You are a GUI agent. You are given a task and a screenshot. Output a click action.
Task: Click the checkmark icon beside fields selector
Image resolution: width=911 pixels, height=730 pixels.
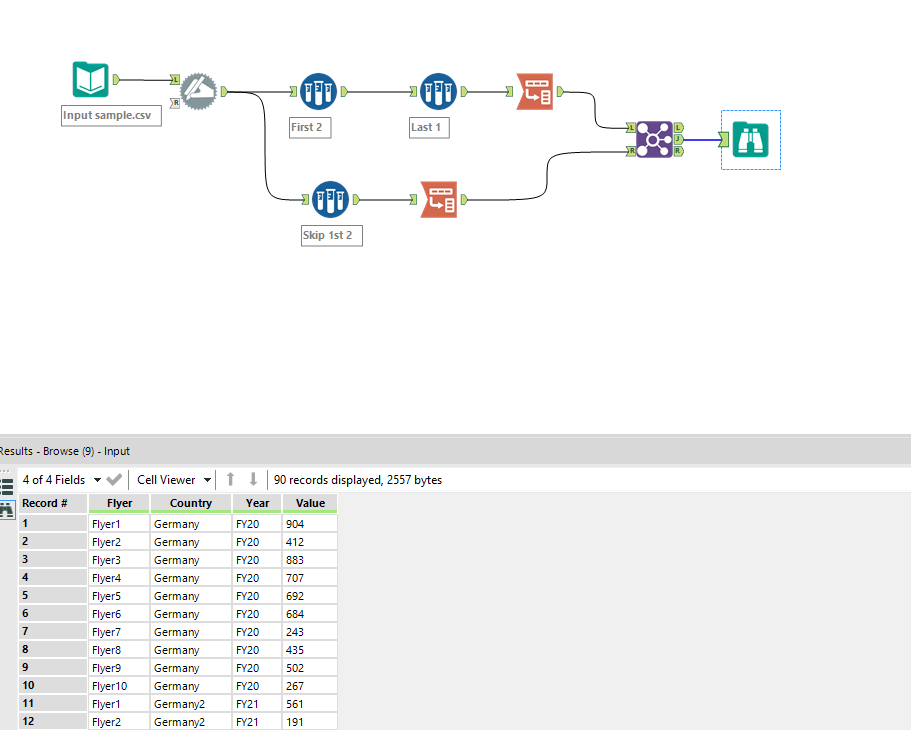(114, 479)
